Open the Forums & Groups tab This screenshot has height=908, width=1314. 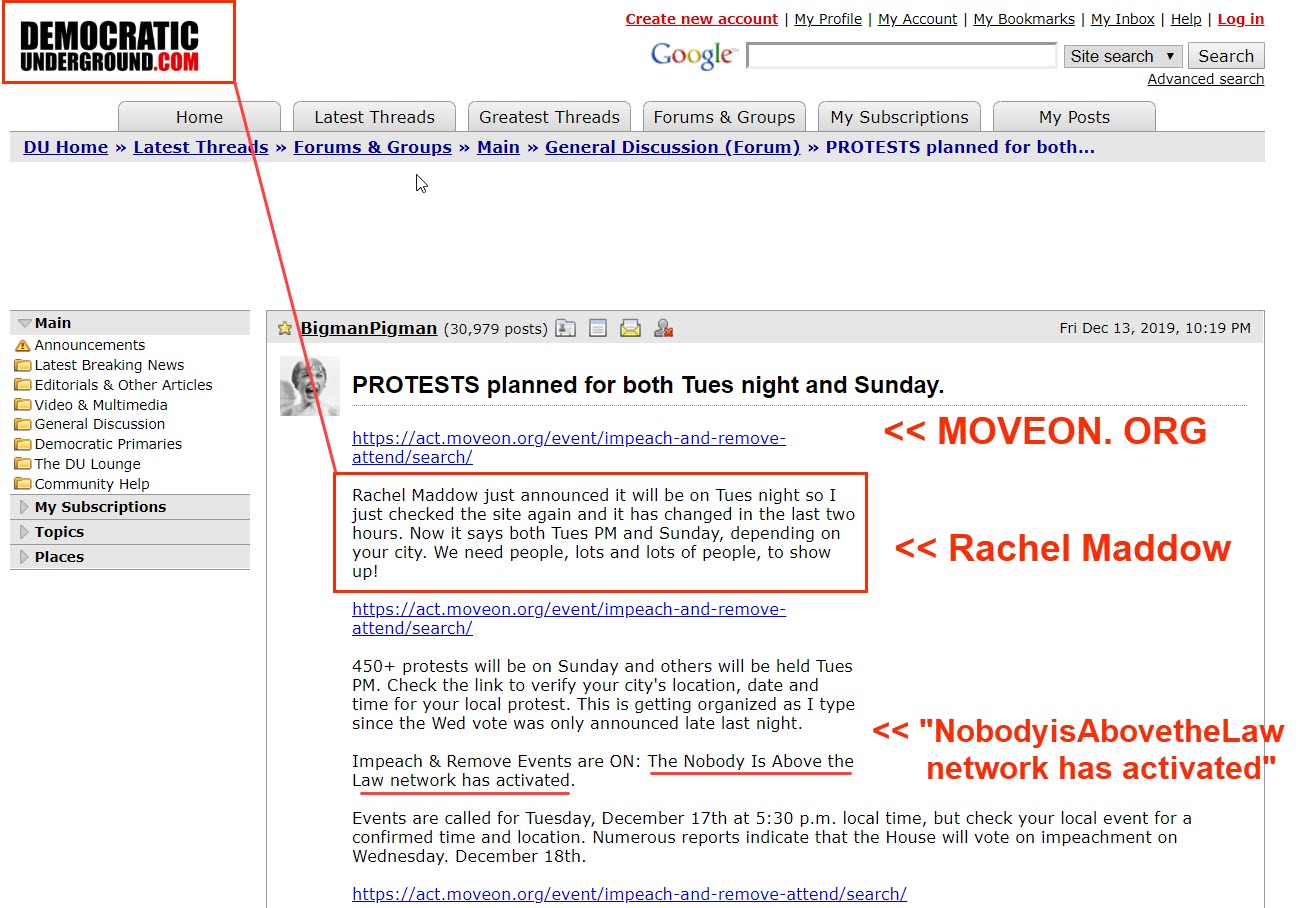click(724, 117)
